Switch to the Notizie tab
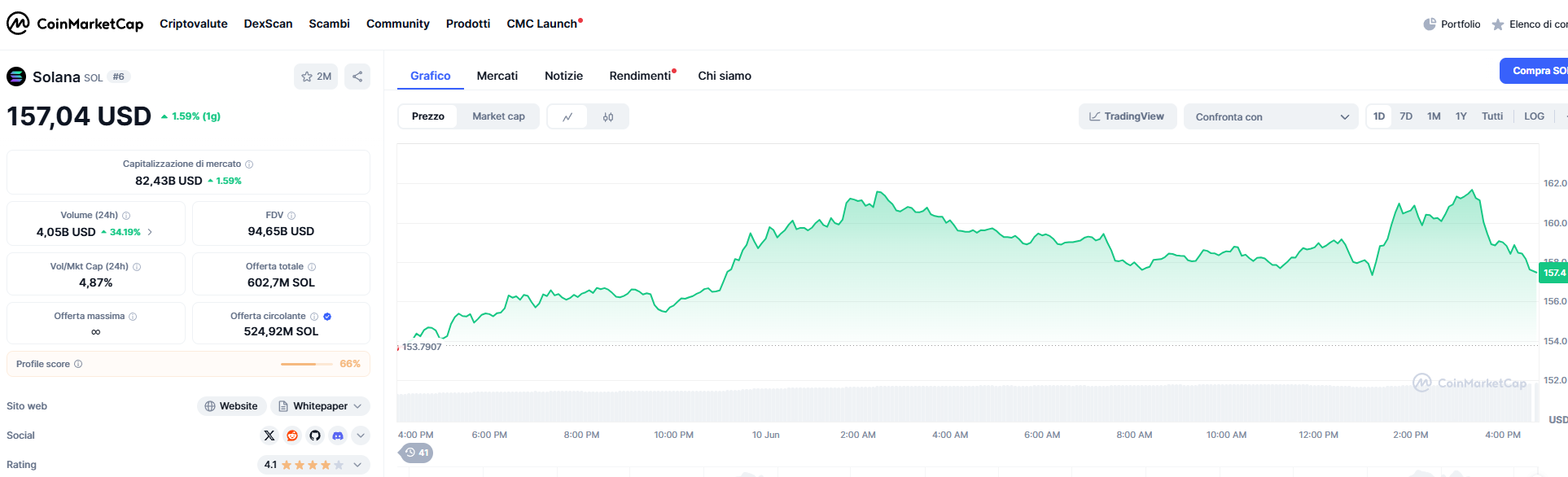The width and height of the screenshot is (1568, 477). [563, 76]
